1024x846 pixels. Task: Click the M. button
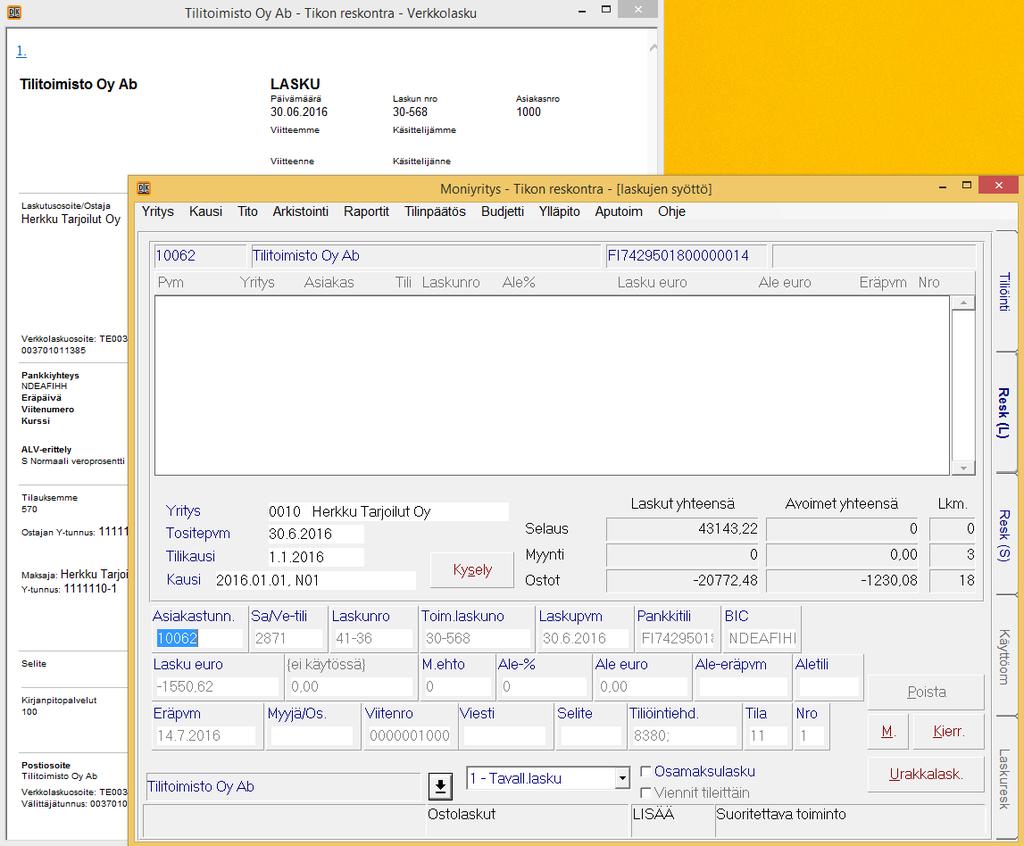pyautogui.click(x=888, y=732)
